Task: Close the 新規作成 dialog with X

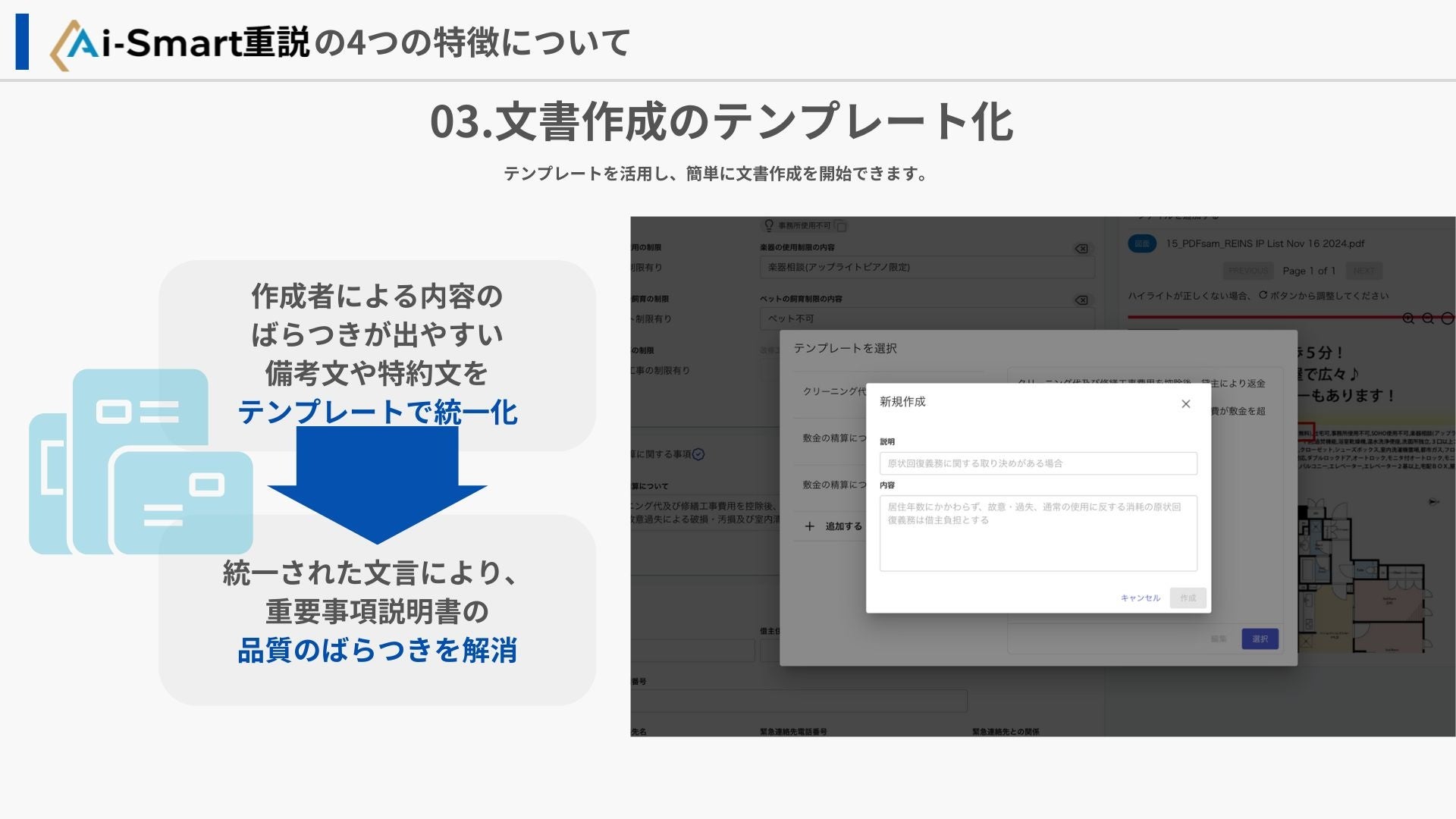Action: click(1186, 404)
